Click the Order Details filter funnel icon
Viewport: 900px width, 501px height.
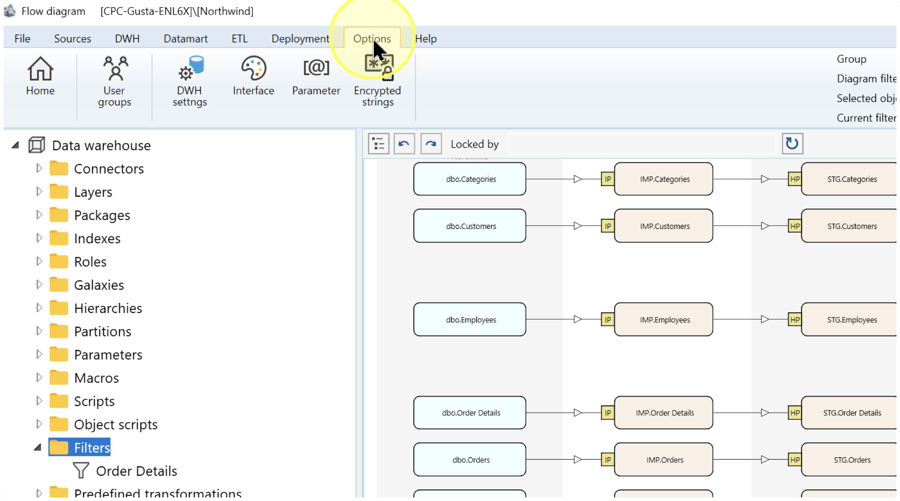(x=81, y=471)
